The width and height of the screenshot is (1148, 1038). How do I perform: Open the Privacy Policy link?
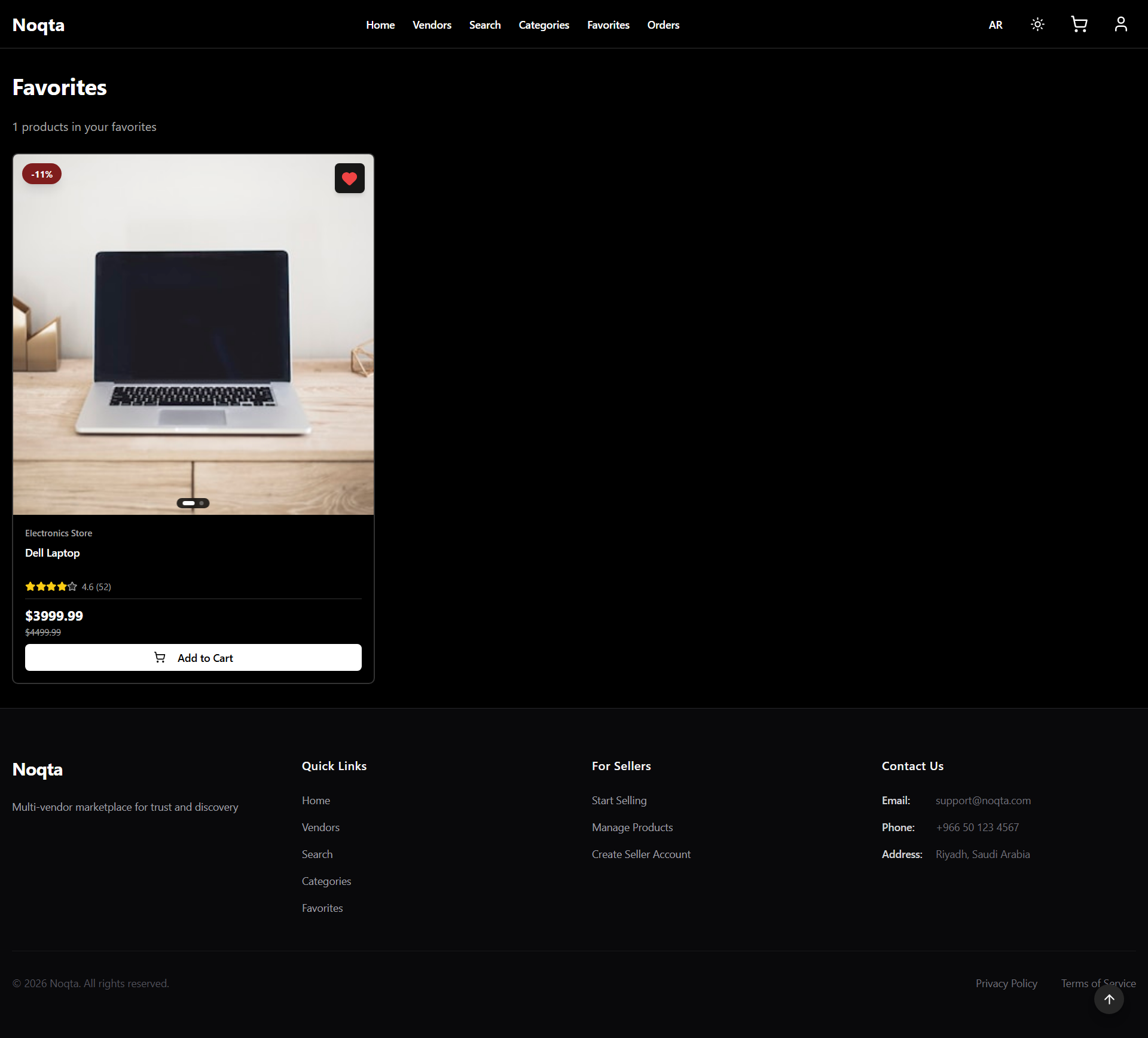tap(1006, 984)
